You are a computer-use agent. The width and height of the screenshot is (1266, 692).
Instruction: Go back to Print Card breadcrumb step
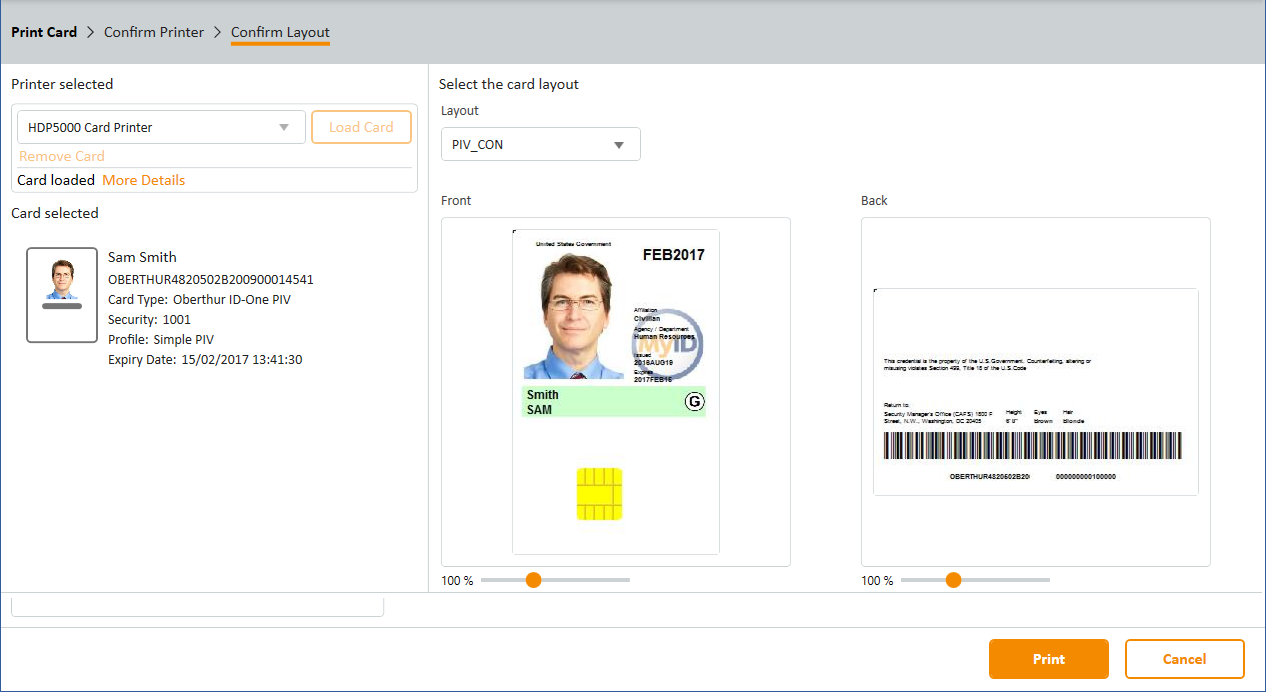(44, 32)
